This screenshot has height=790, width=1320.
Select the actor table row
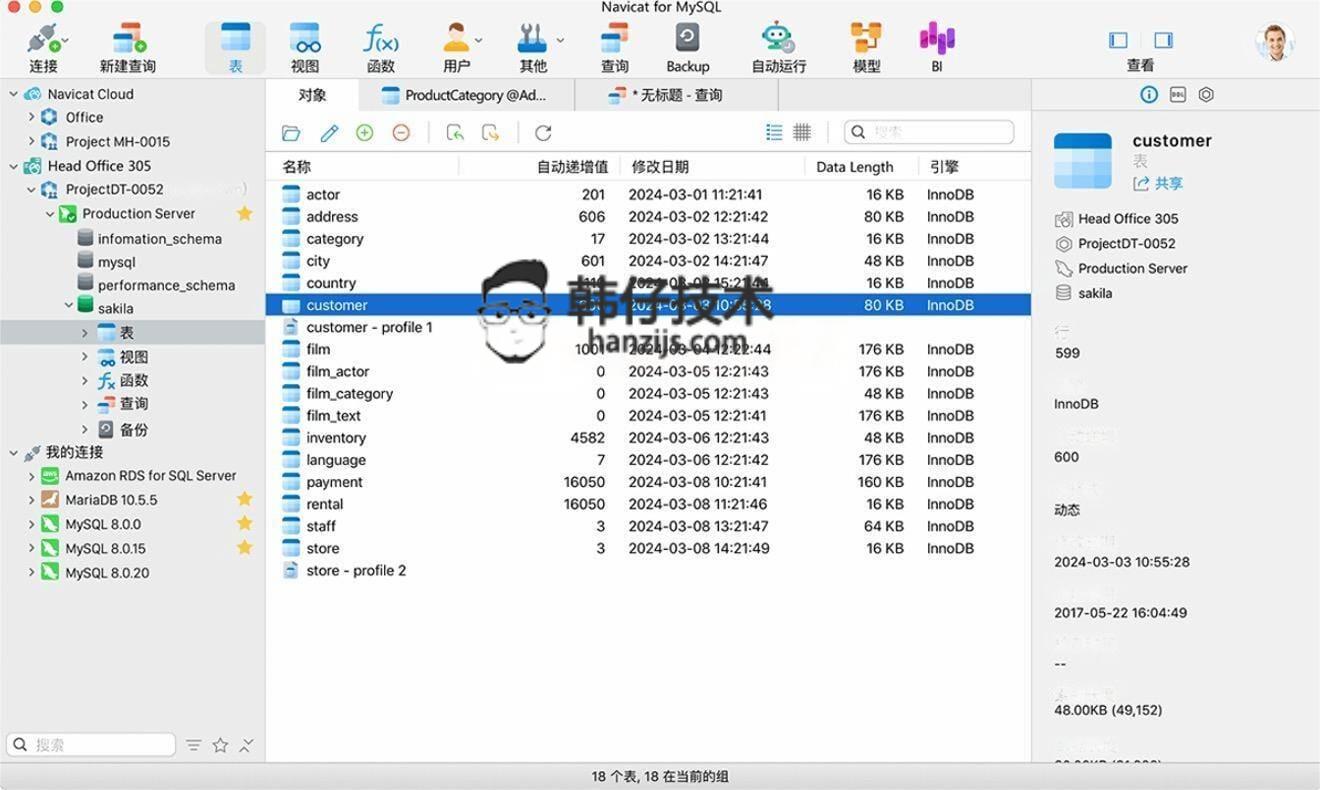(648, 194)
